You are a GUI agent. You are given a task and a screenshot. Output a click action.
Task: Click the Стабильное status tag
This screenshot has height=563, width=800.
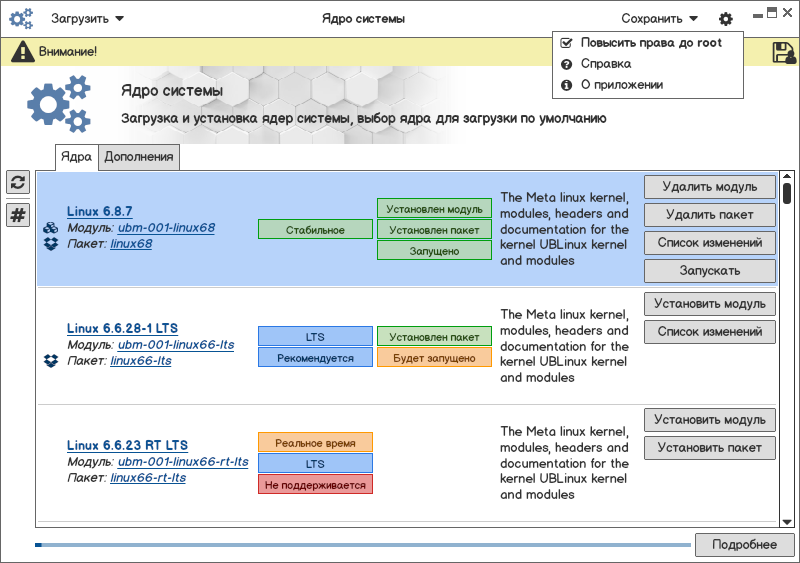tap(315, 230)
